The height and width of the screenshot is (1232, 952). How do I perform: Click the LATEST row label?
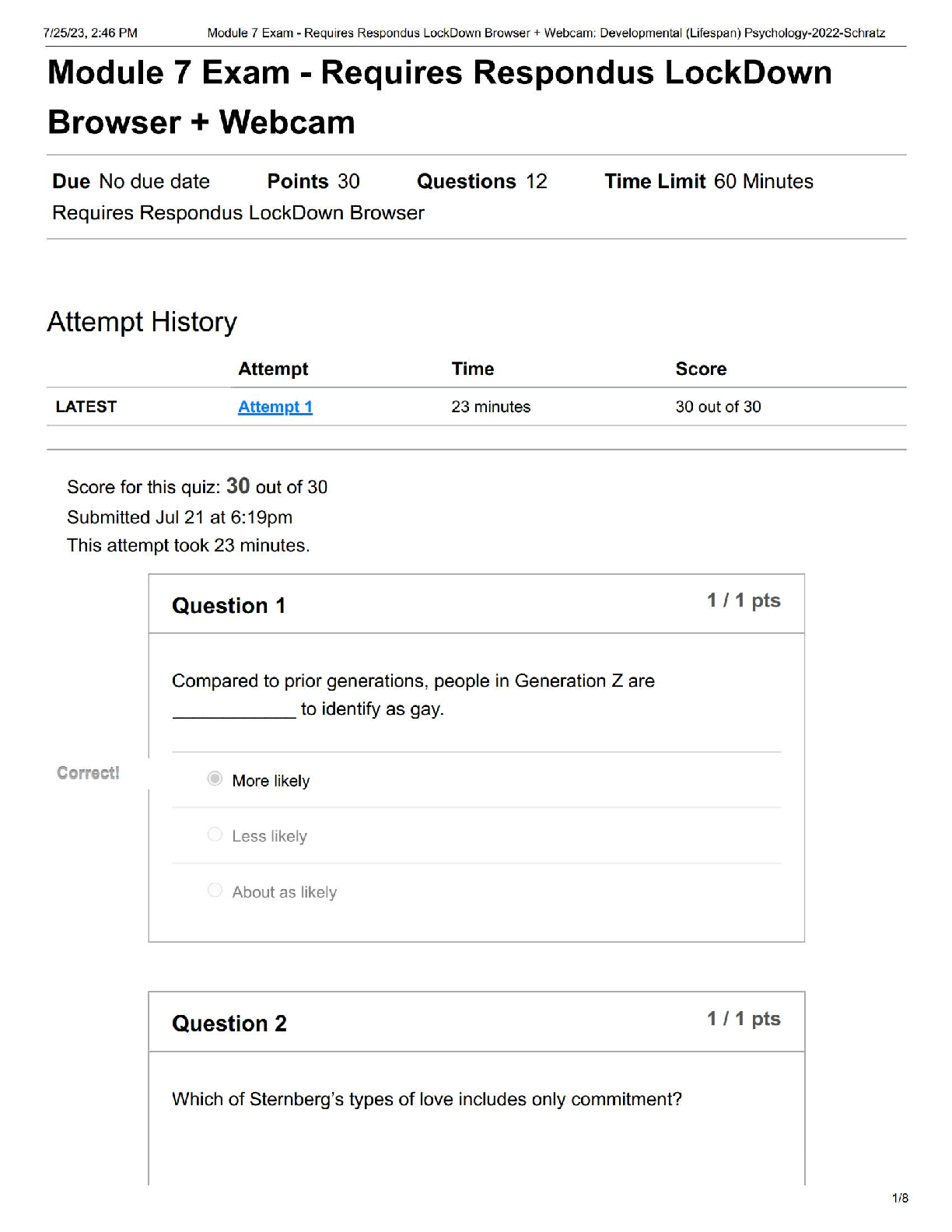pos(86,407)
